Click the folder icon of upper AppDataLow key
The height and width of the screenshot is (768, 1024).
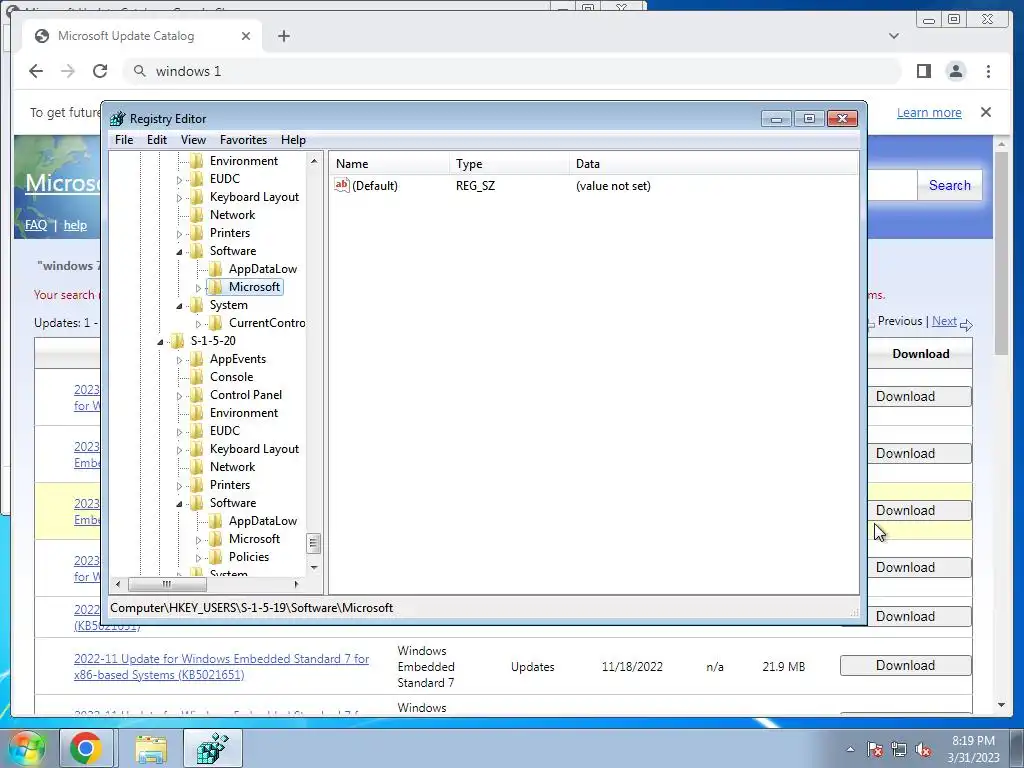click(216, 268)
